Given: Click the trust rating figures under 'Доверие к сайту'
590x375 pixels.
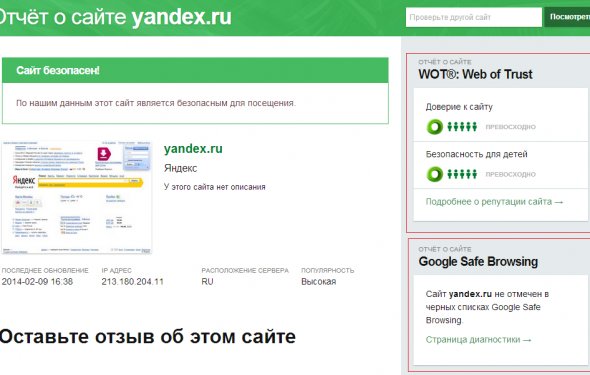Looking at the screenshot, I should [x=462, y=127].
